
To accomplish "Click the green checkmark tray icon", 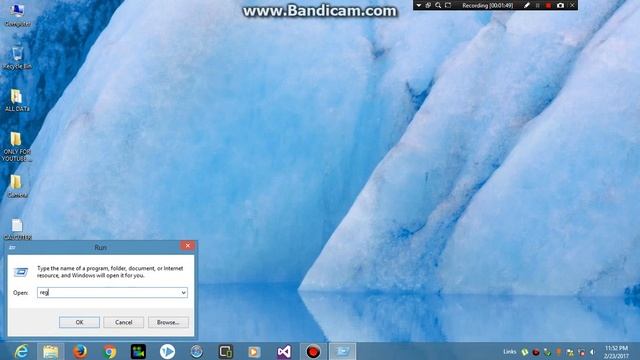I will point(547,352).
